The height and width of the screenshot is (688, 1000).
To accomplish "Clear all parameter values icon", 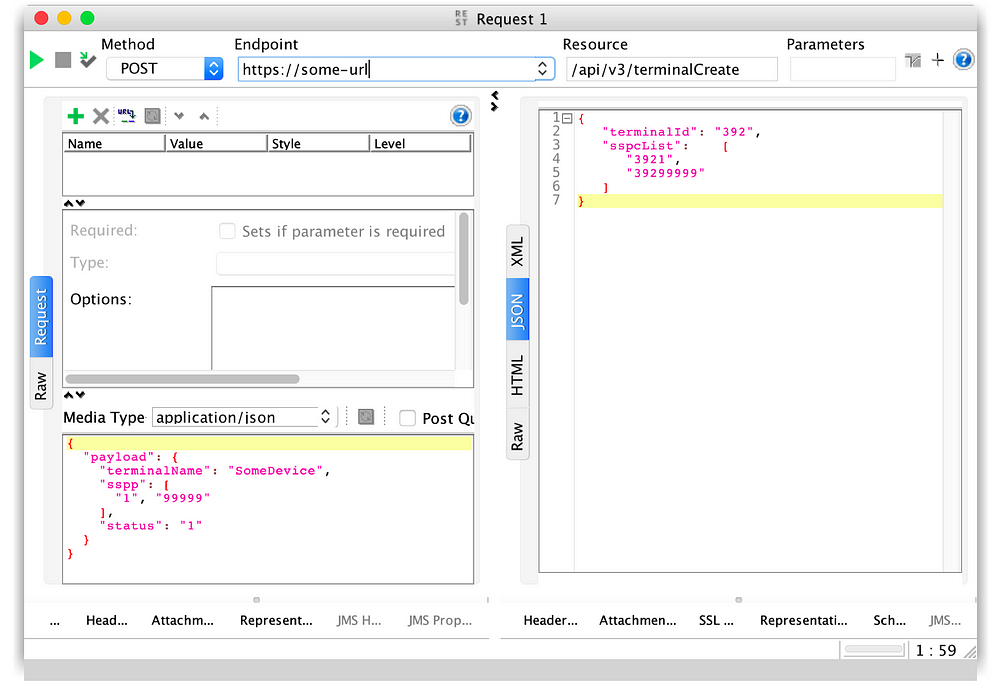I will pyautogui.click(x=152, y=115).
